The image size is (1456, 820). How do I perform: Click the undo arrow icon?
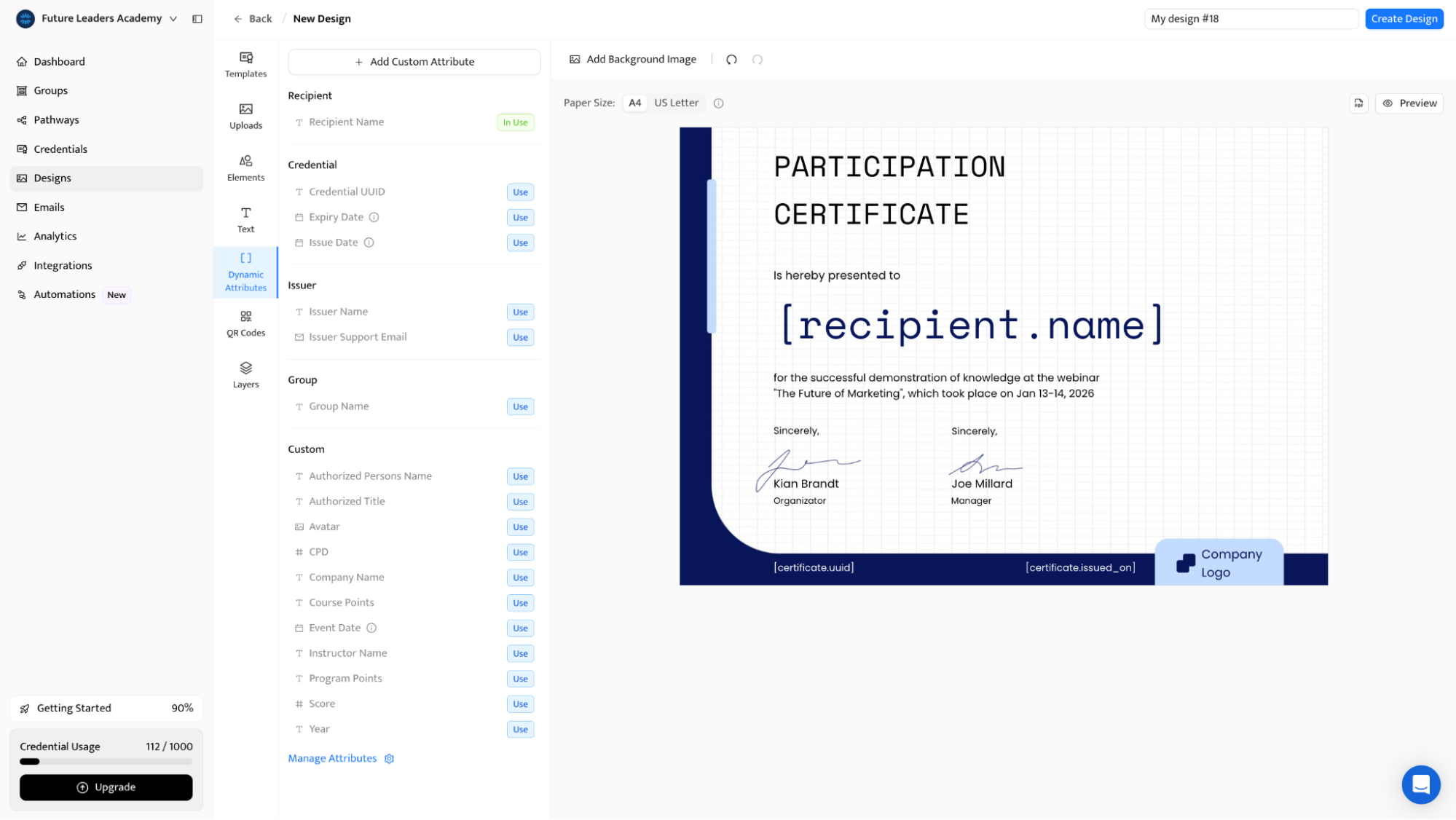(731, 60)
